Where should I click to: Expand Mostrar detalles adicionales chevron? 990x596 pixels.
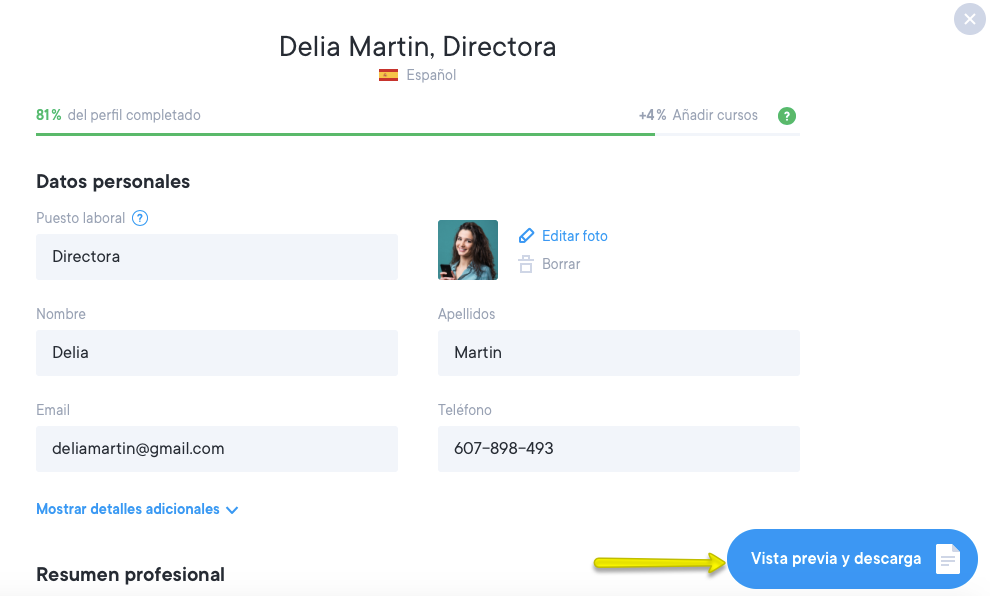coord(232,510)
